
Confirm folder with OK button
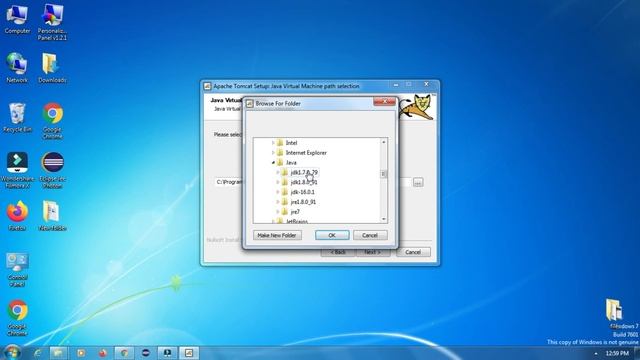coord(332,236)
